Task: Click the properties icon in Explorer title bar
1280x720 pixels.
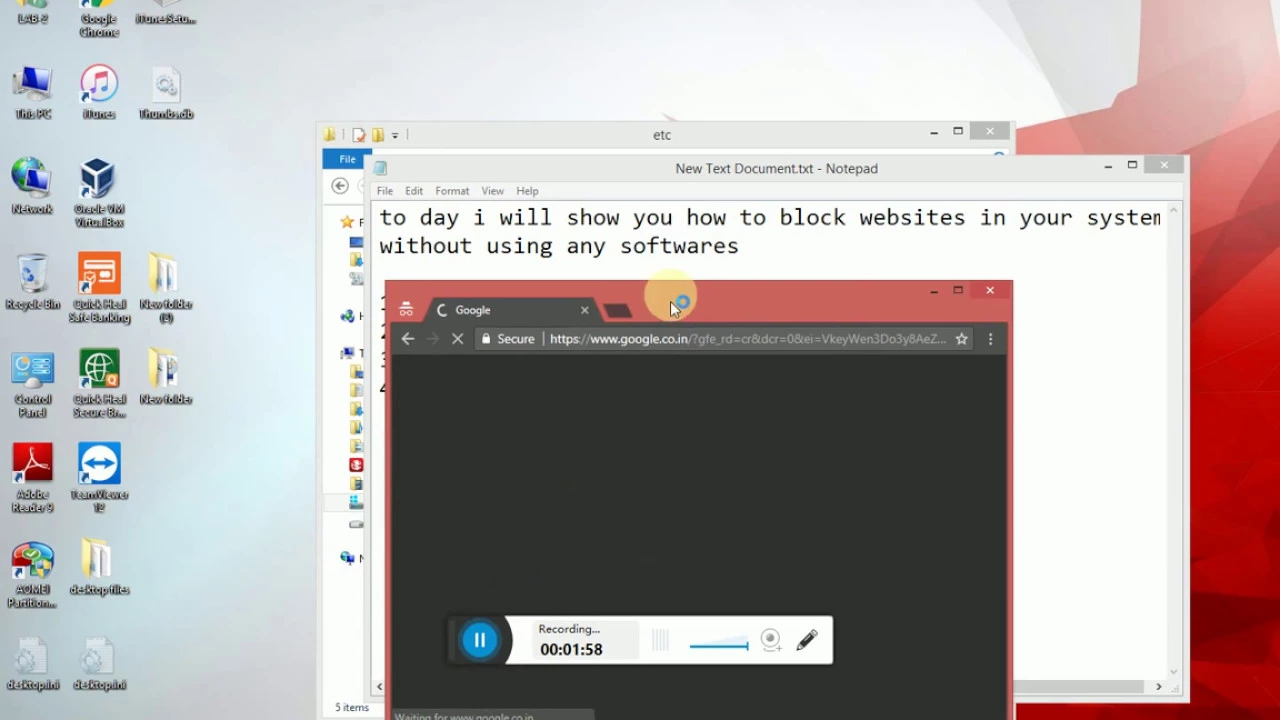Action: tap(359, 135)
